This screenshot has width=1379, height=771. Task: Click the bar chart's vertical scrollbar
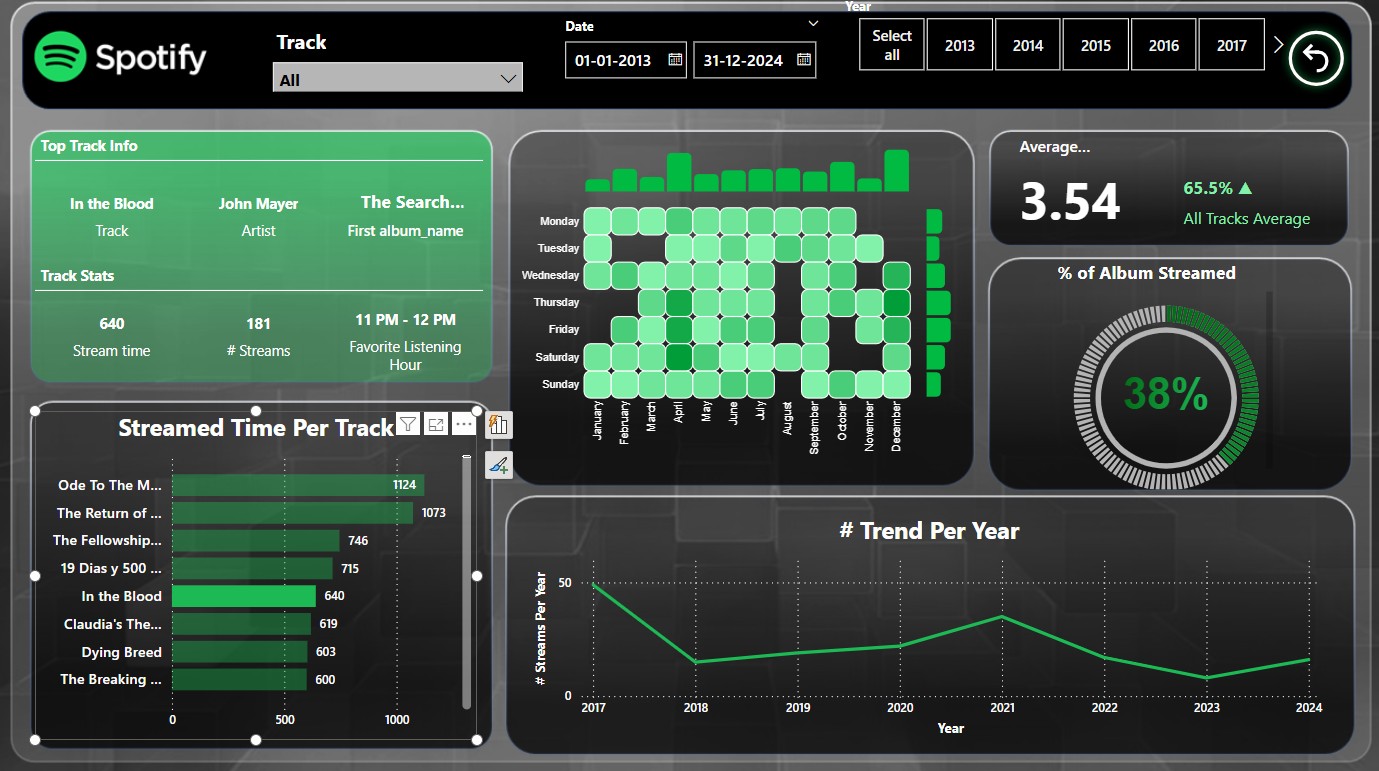[x=466, y=580]
